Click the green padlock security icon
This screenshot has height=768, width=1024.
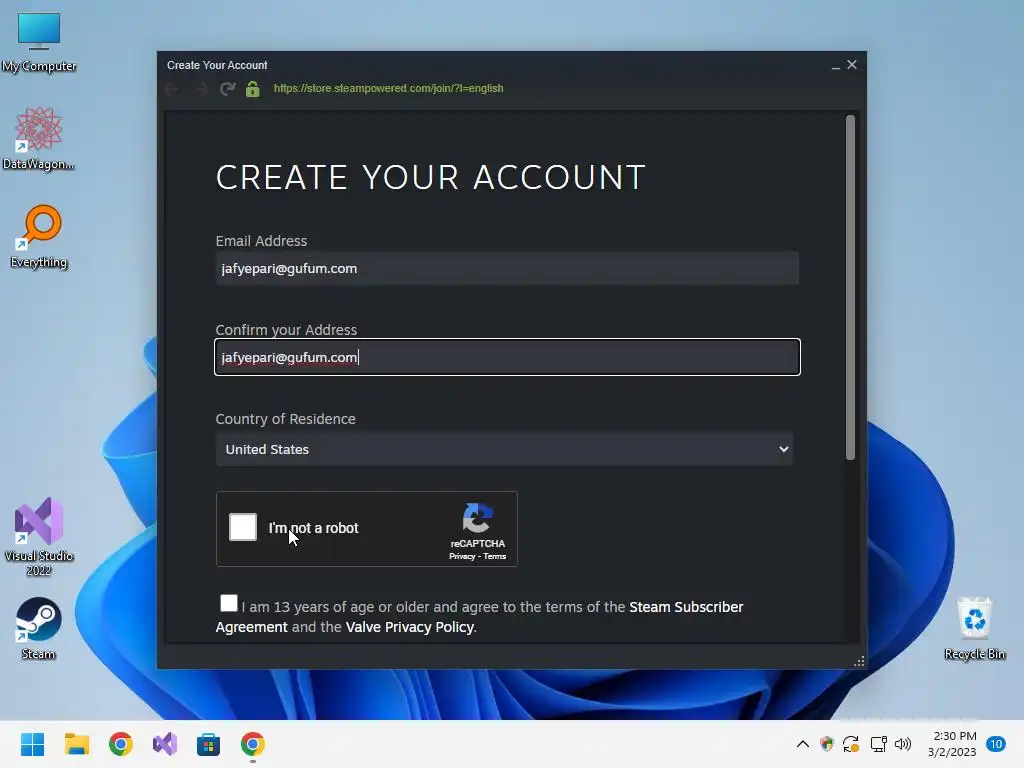pos(253,89)
